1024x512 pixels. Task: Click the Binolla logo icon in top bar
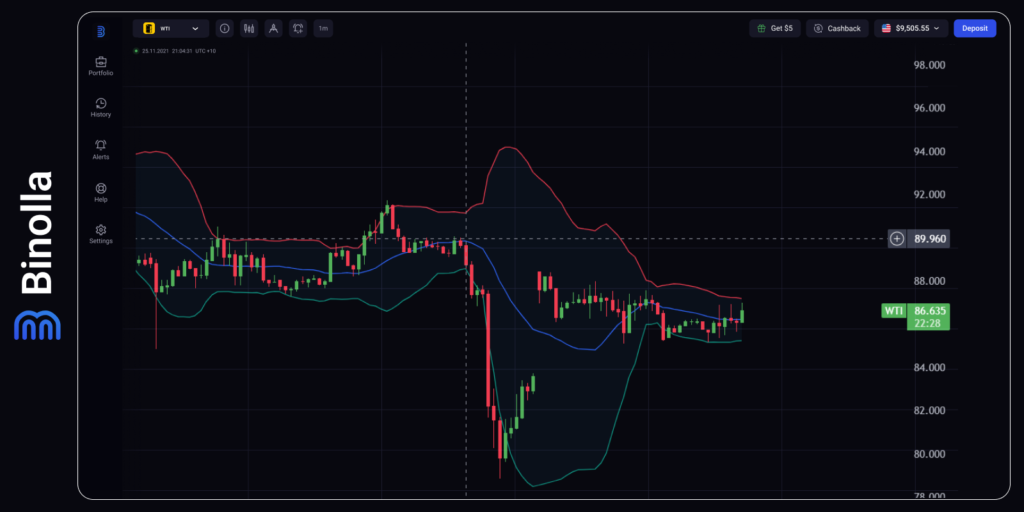(101, 31)
